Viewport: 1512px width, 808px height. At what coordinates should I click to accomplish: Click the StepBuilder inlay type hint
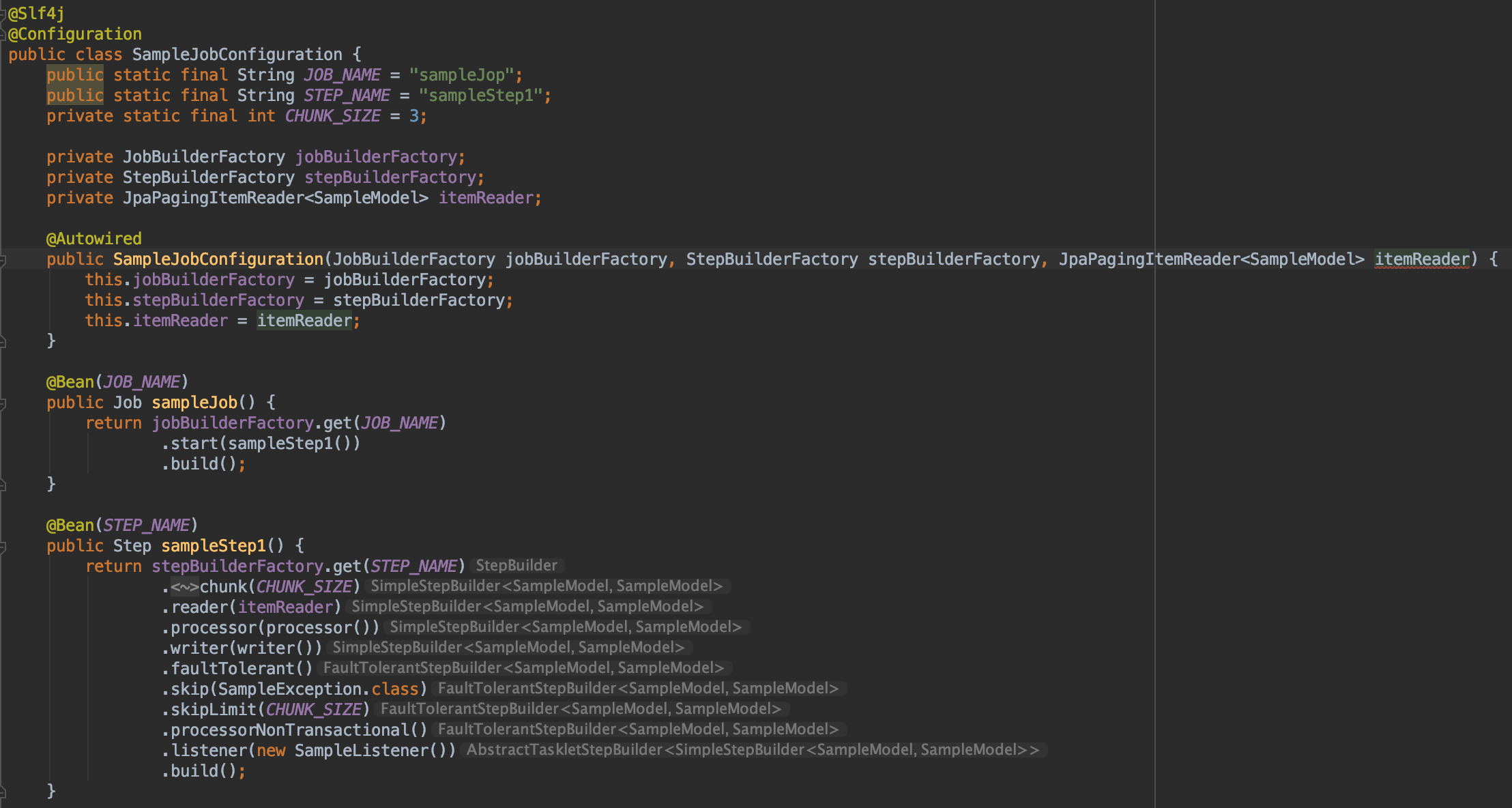pos(517,566)
